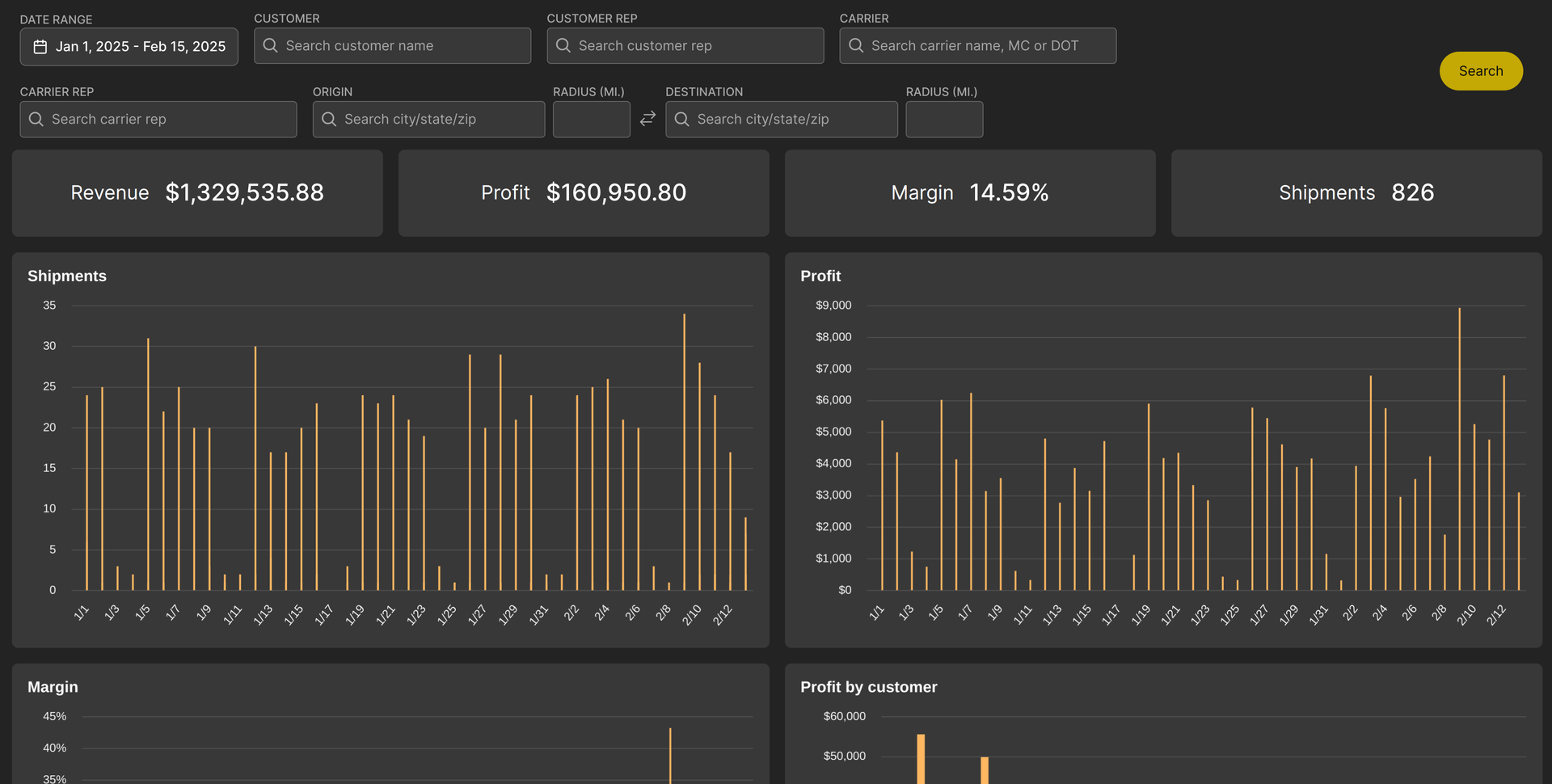Click the 1/19 axis label in Profit chart
Viewport: 1552px width, 784px height.
(1141, 615)
